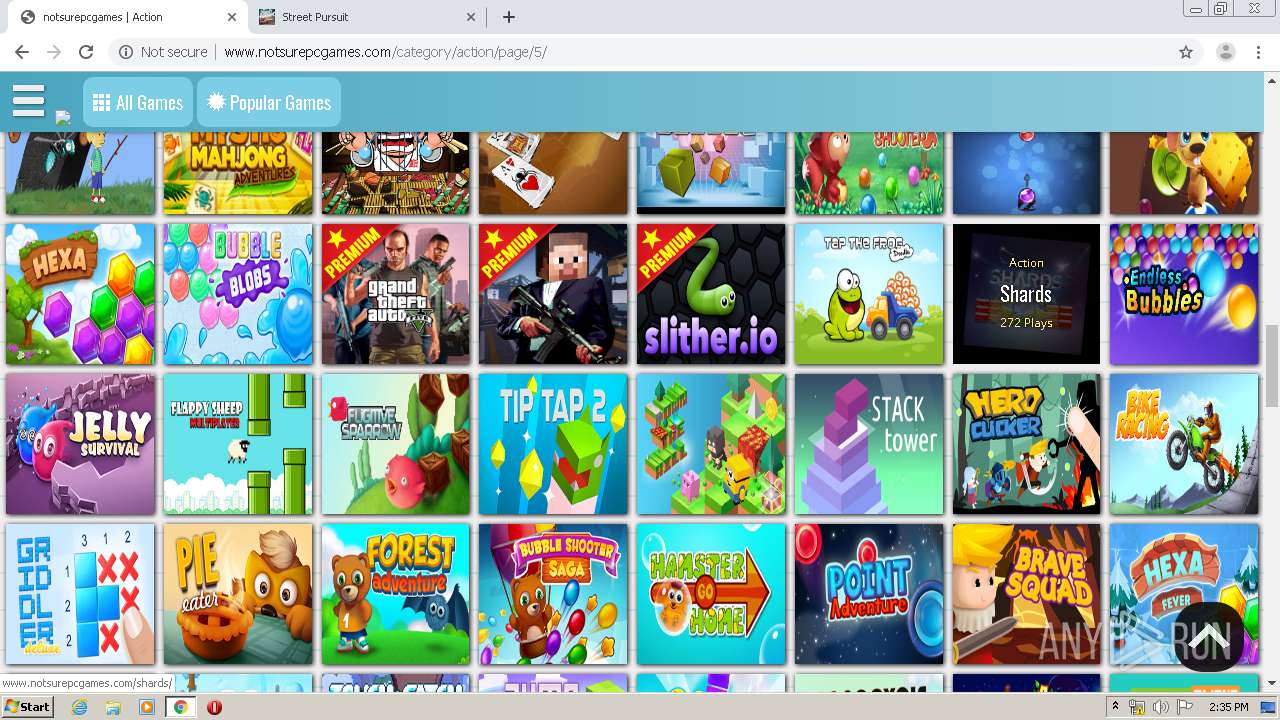1280x720 pixels.
Task: Open the Brave Squad game
Action: [1026, 594]
